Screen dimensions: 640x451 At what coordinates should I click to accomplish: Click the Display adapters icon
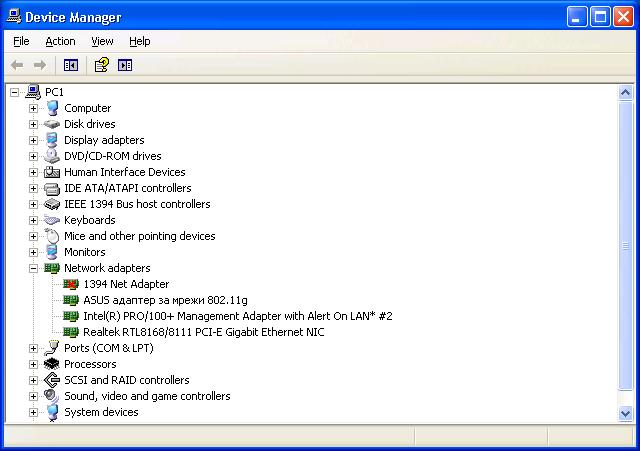pos(52,140)
